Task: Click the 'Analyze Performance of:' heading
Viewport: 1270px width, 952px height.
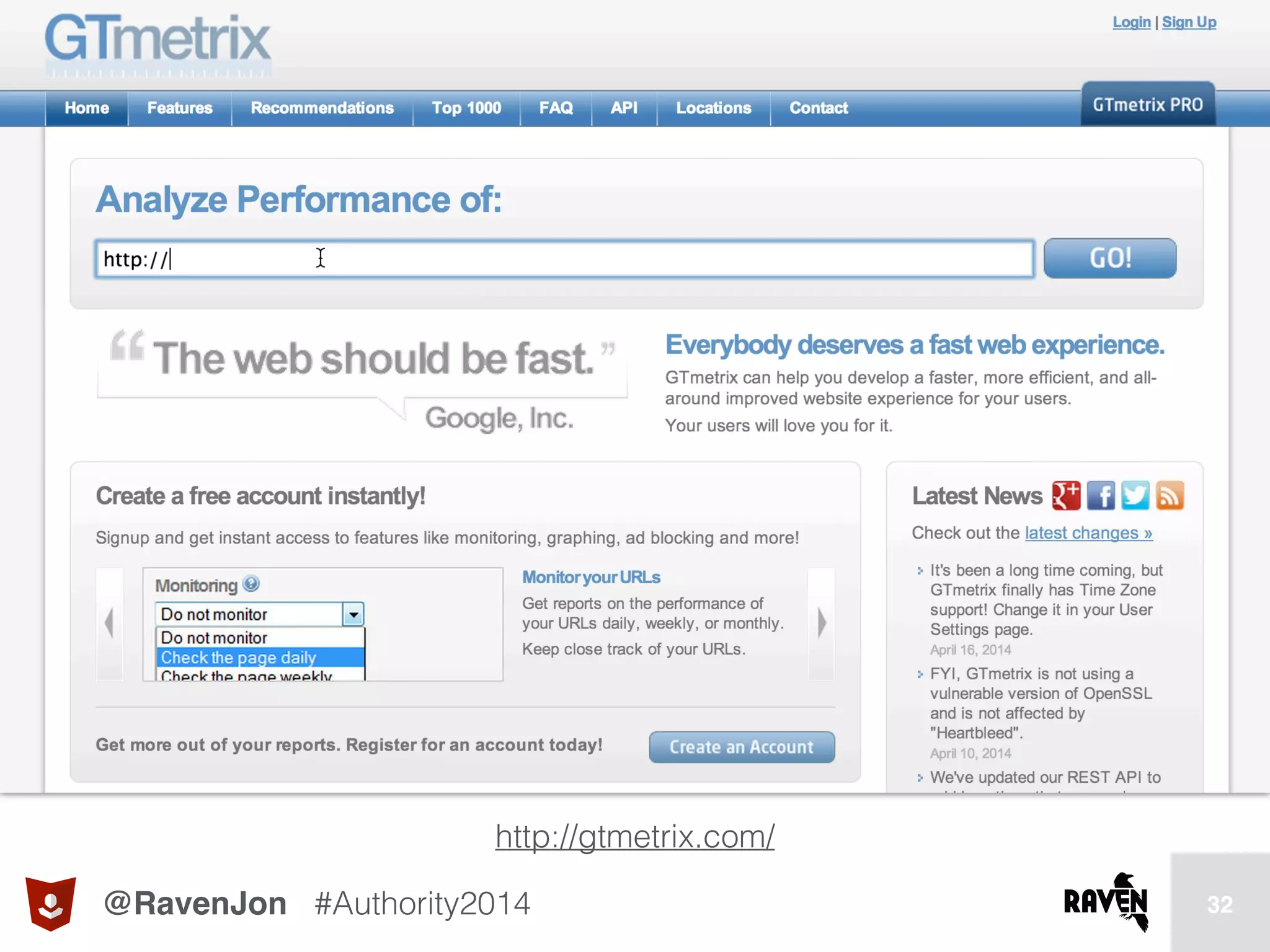Action: pos(298,200)
